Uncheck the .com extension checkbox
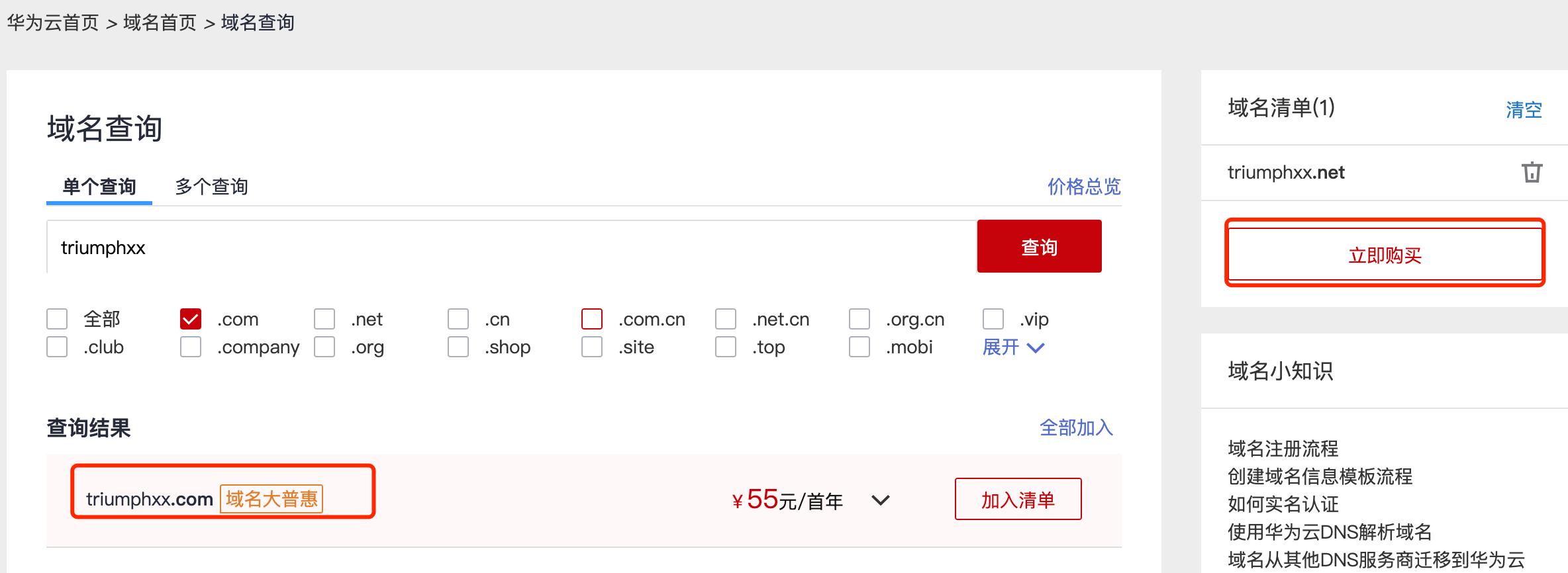The width and height of the screenshot is (1568, 573). pos(191,318)
